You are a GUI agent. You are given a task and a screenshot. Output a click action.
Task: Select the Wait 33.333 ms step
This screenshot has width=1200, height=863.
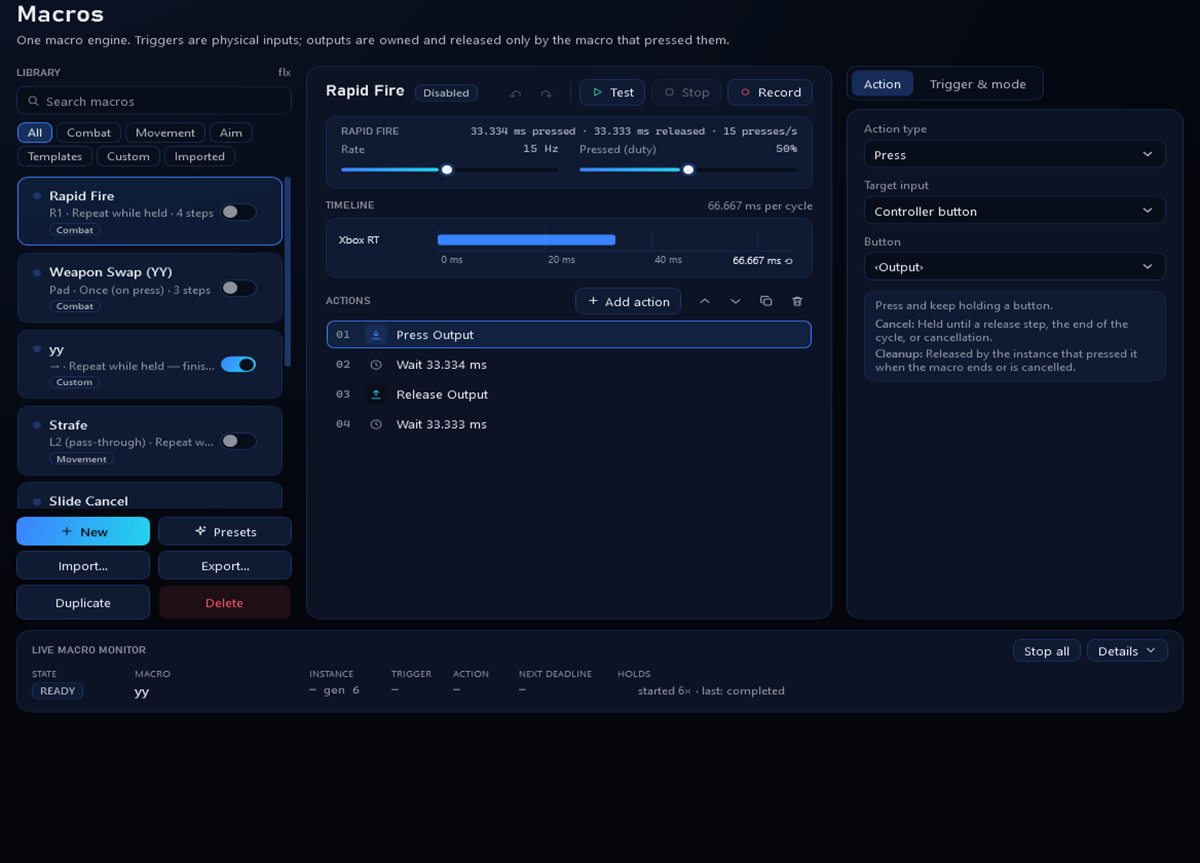pos(569,425)
